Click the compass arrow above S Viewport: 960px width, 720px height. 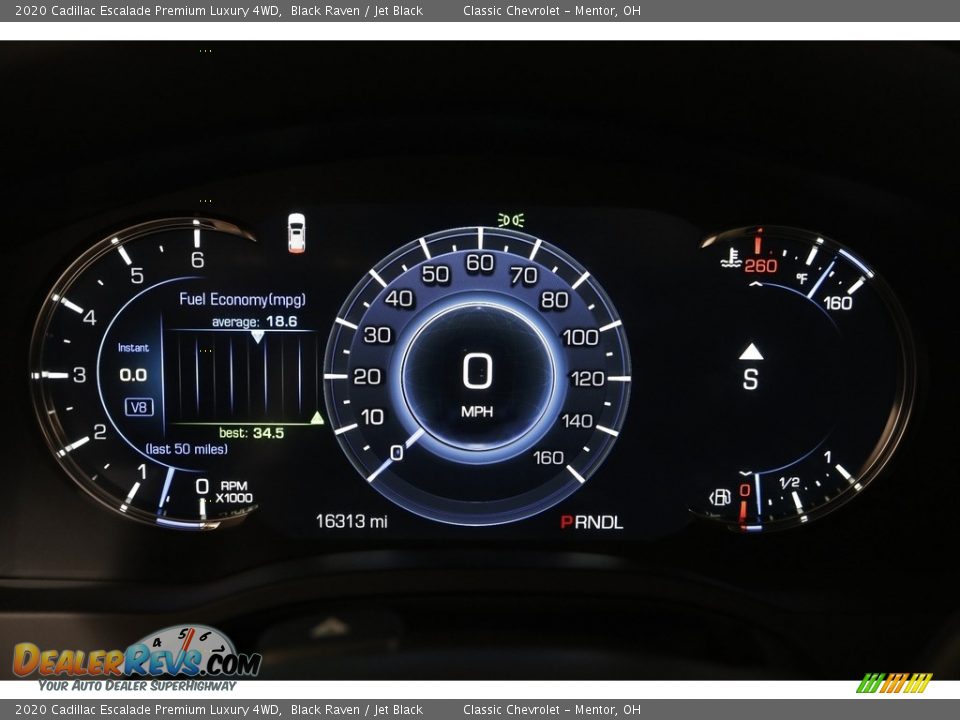click(751, 351)
